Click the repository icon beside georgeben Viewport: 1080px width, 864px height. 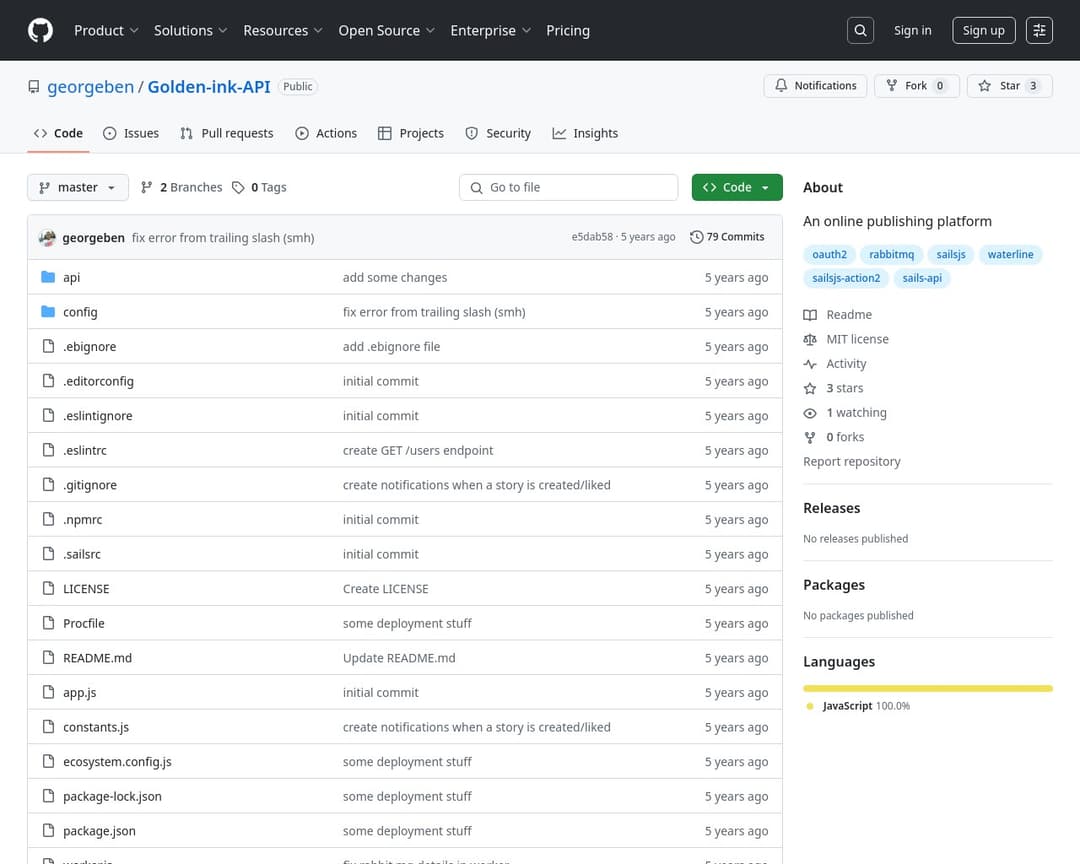[x=34, y=87]
